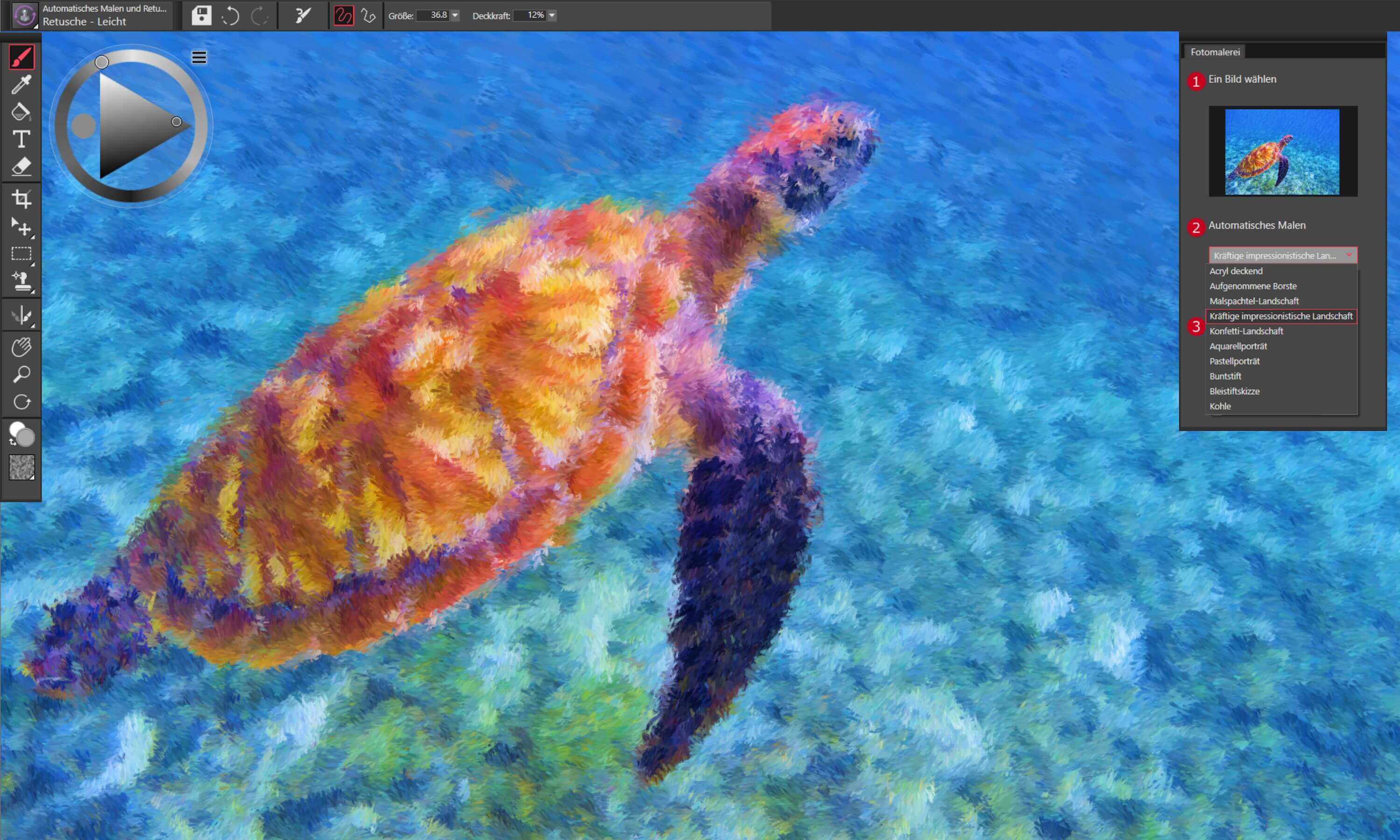Select the Brush tool in the toolbox
Image resolution: width=1400 pixels, height=840 pixels.
point(21,56)
